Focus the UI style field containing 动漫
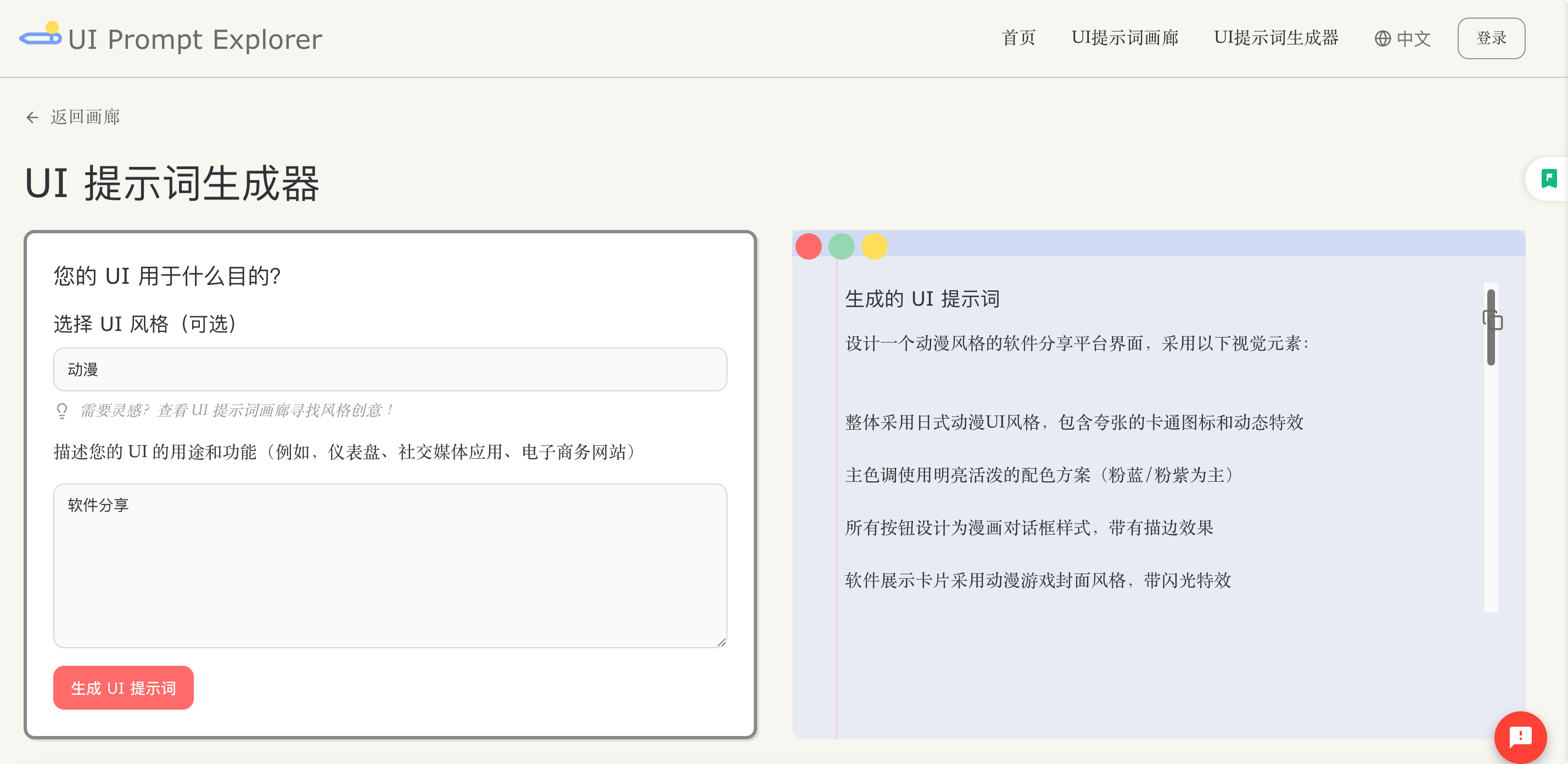Viewport: 1568px width, 764px height. tap(390, 369)
